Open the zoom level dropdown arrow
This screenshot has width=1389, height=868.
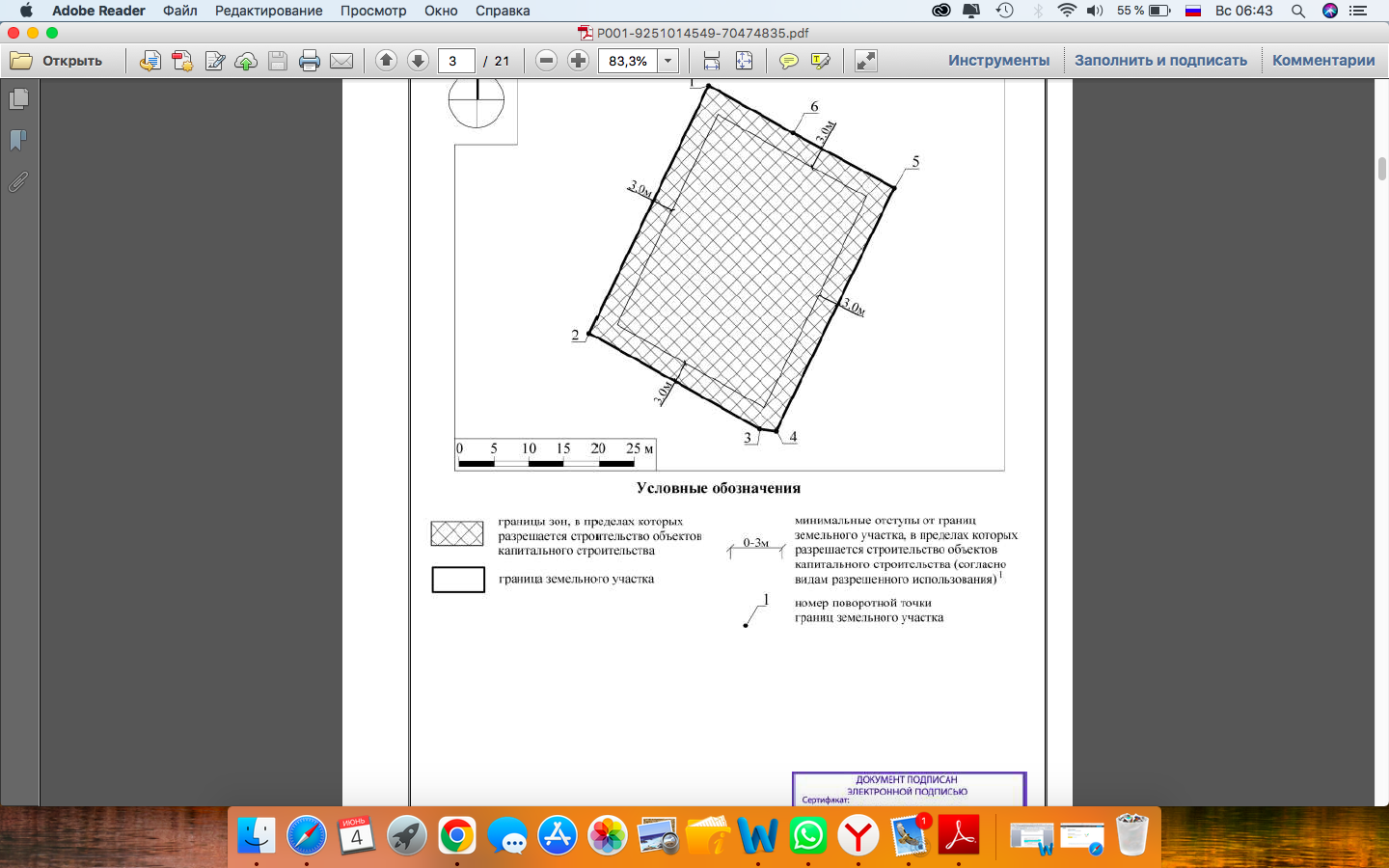[668, 61]
